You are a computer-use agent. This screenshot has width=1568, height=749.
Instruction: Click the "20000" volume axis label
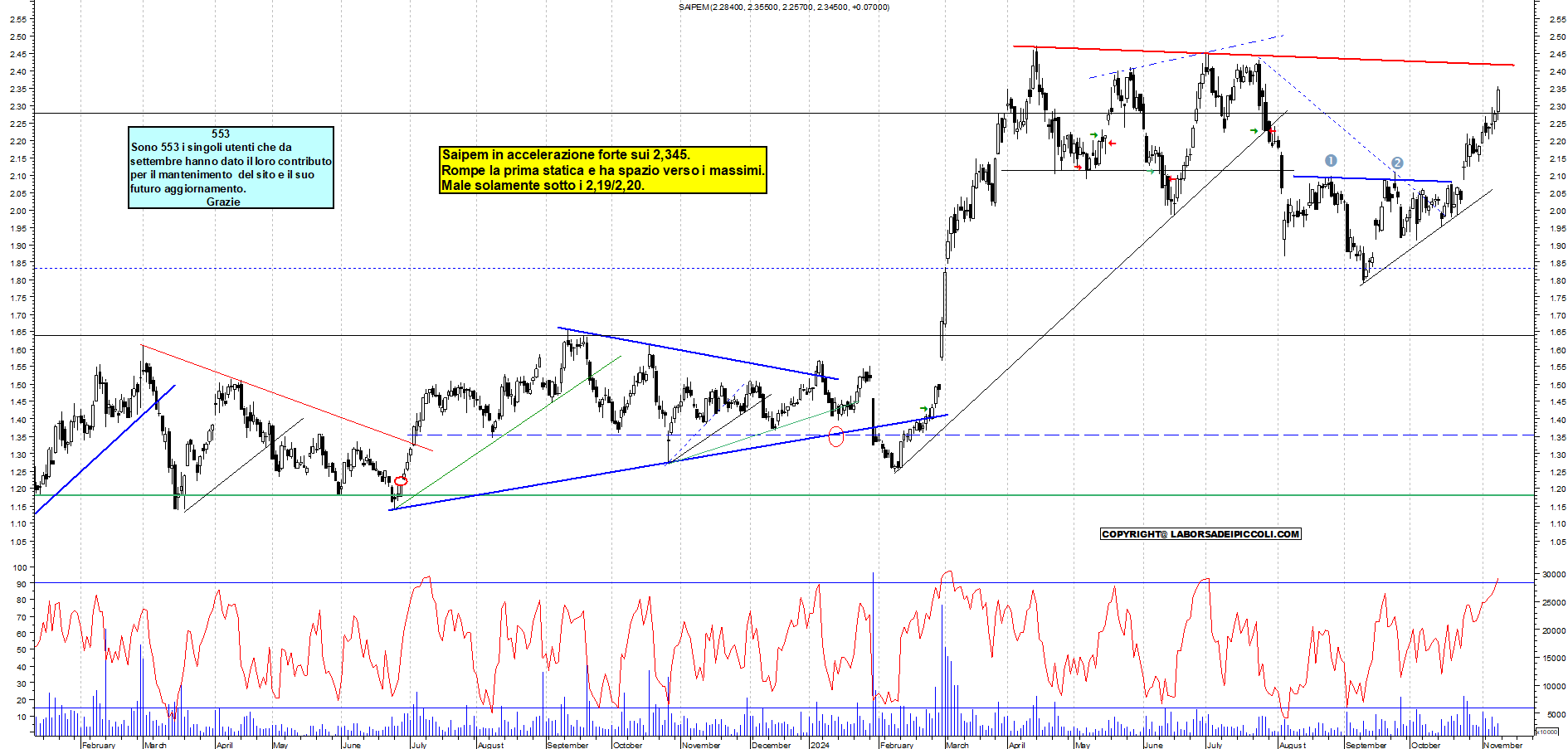[x=1554, y=630]
